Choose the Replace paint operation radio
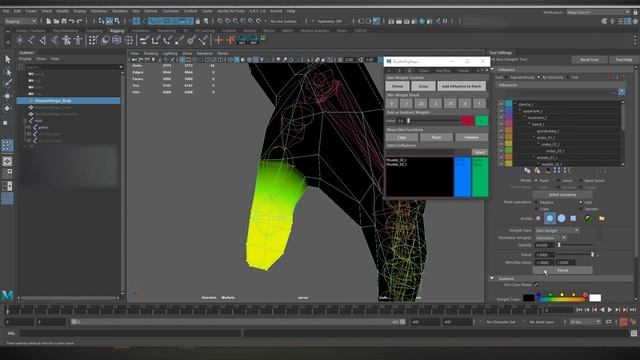The image size is (640, 360). (x=536, y=202)
